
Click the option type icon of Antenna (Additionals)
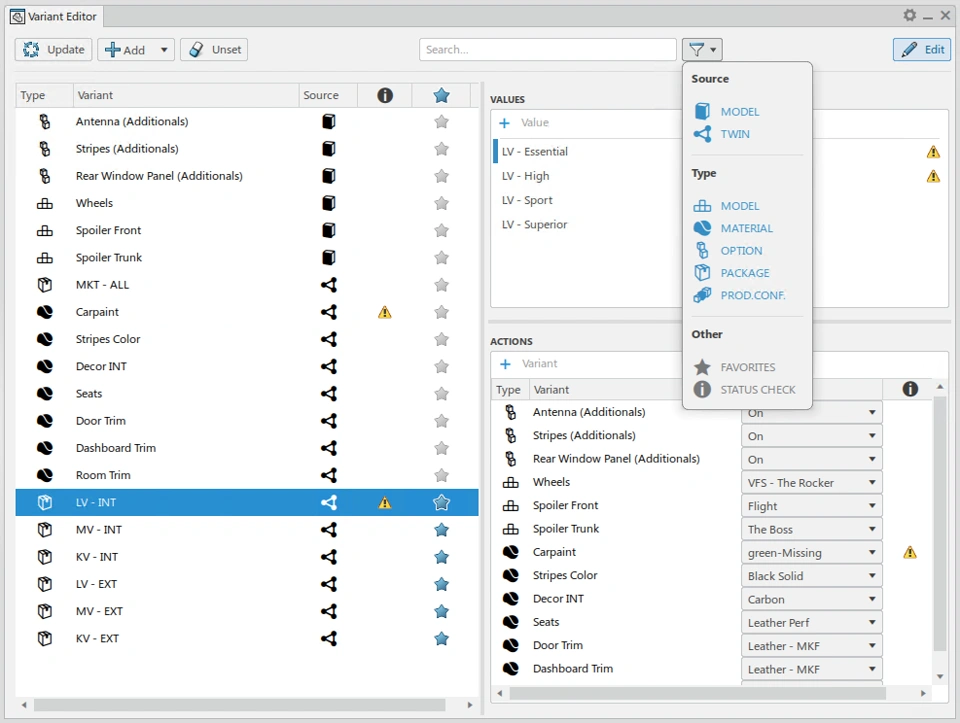coord(45,121)
